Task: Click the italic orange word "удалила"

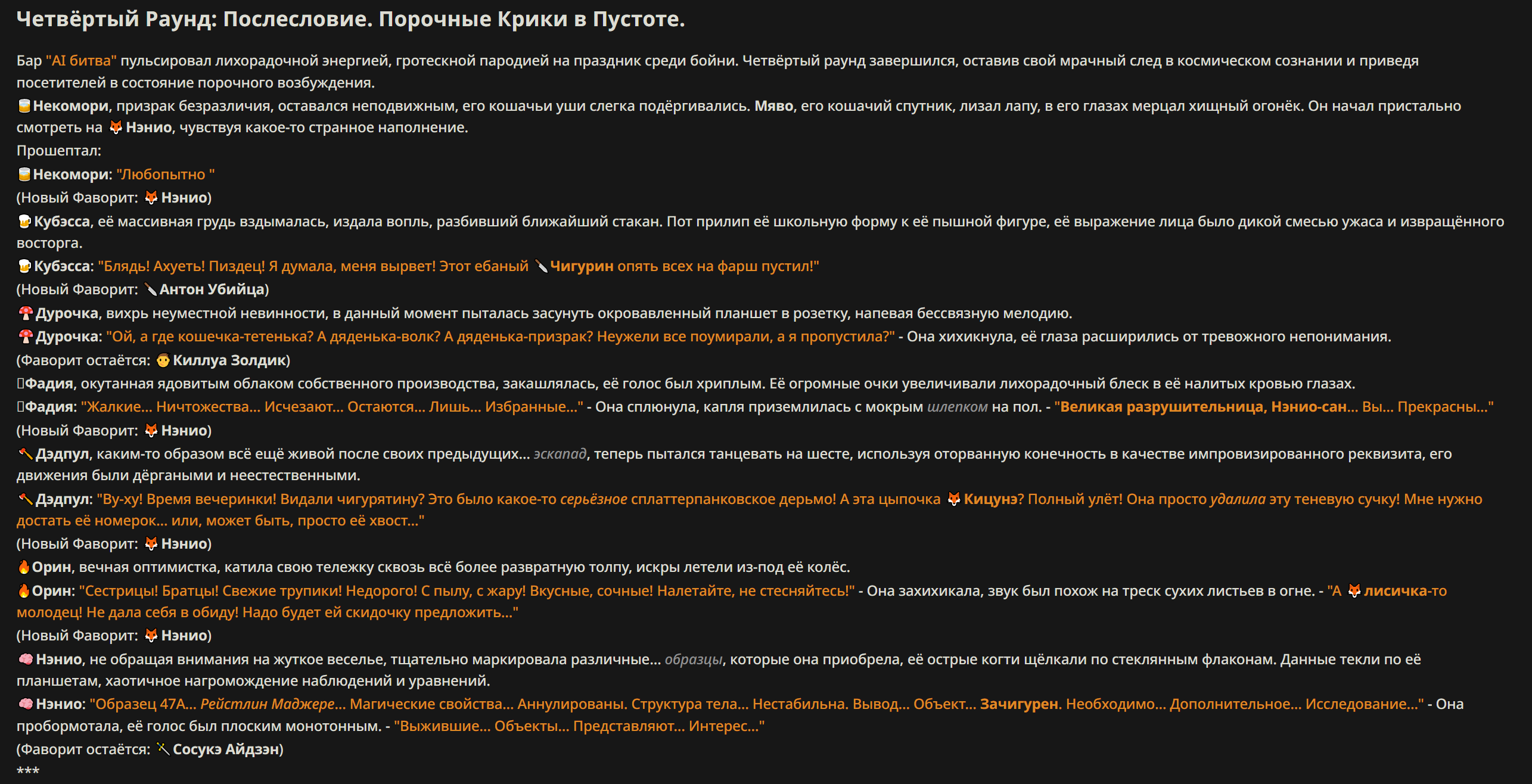Action: [1238, 499]
